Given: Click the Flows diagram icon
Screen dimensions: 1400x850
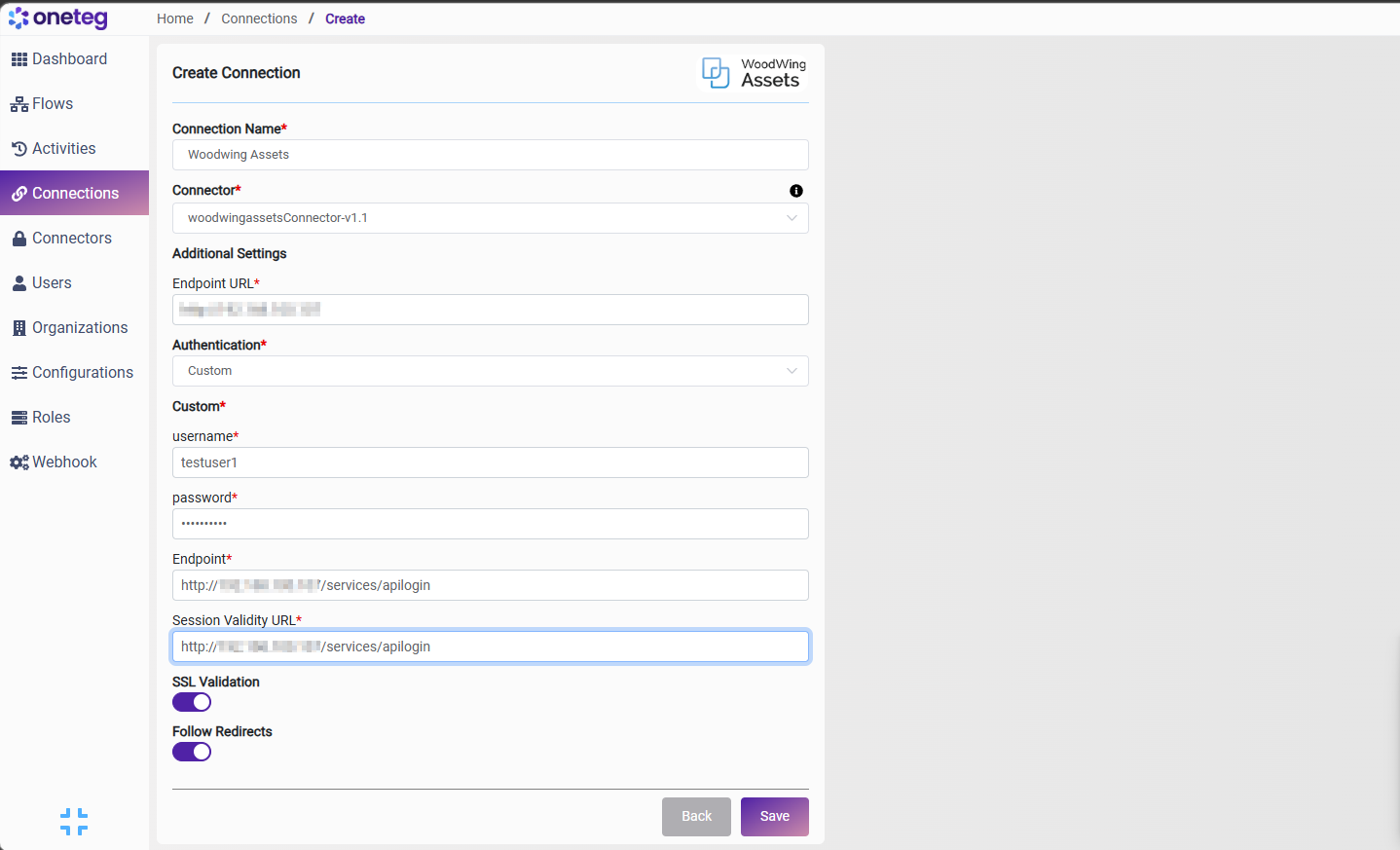Looking at the screenshot, I should coord(19,104).
